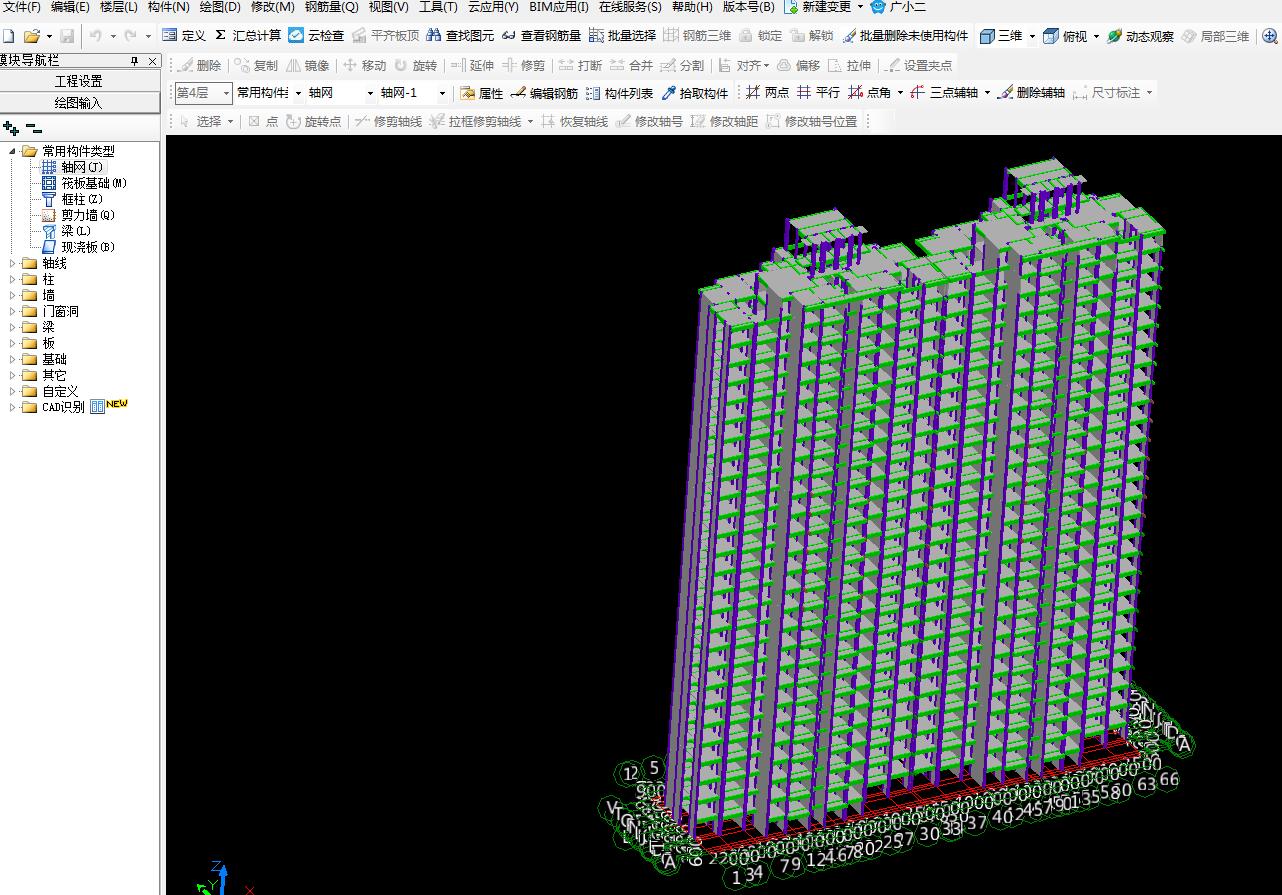
Task: Select 轴网(J) in the tree
Action: point(73,168)
